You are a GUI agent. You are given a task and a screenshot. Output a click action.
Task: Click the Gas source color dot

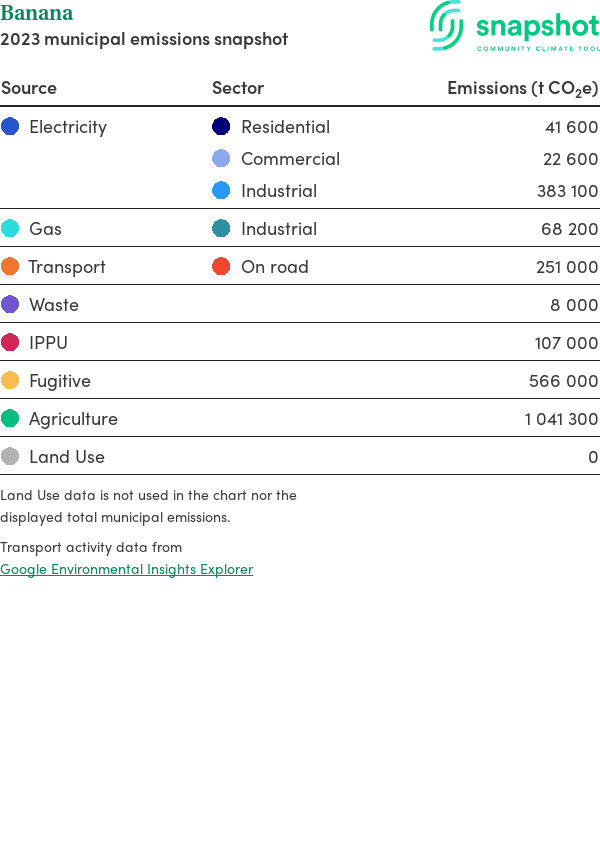point(10,229)
